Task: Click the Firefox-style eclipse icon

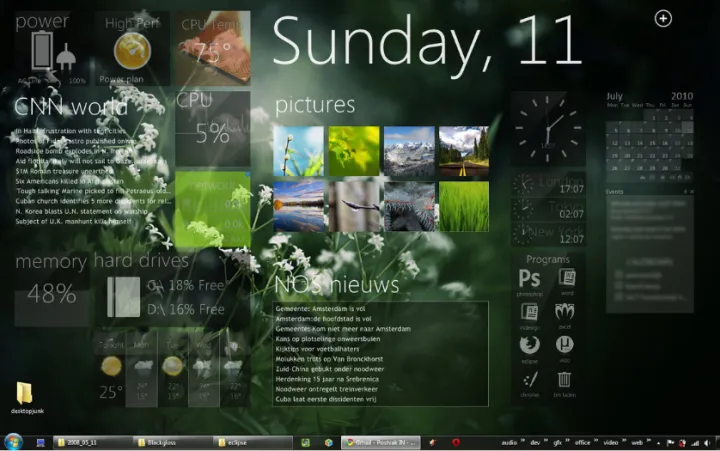Action: (x=530, y=346)
